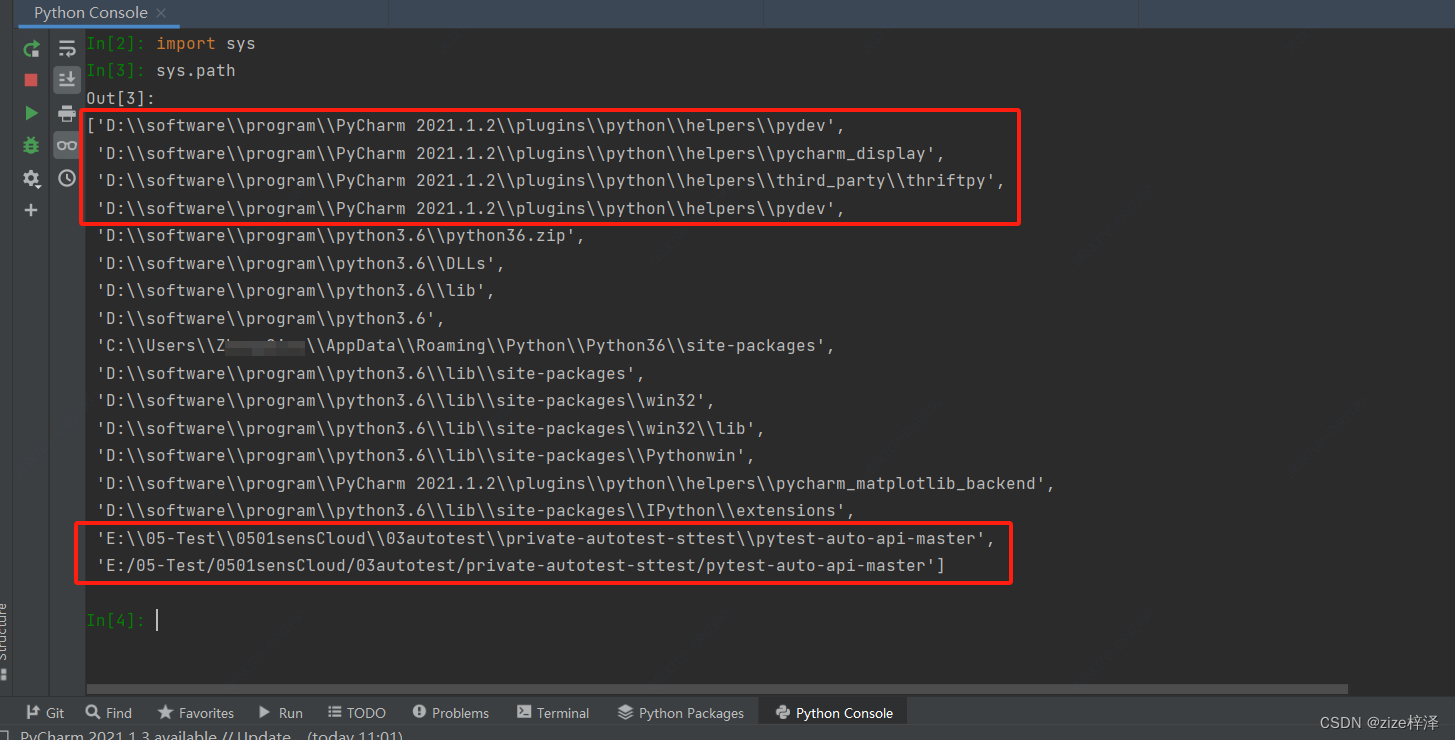Stop the running console process
Viewport: 1455px width, 740px height.
tap(30, 79)
